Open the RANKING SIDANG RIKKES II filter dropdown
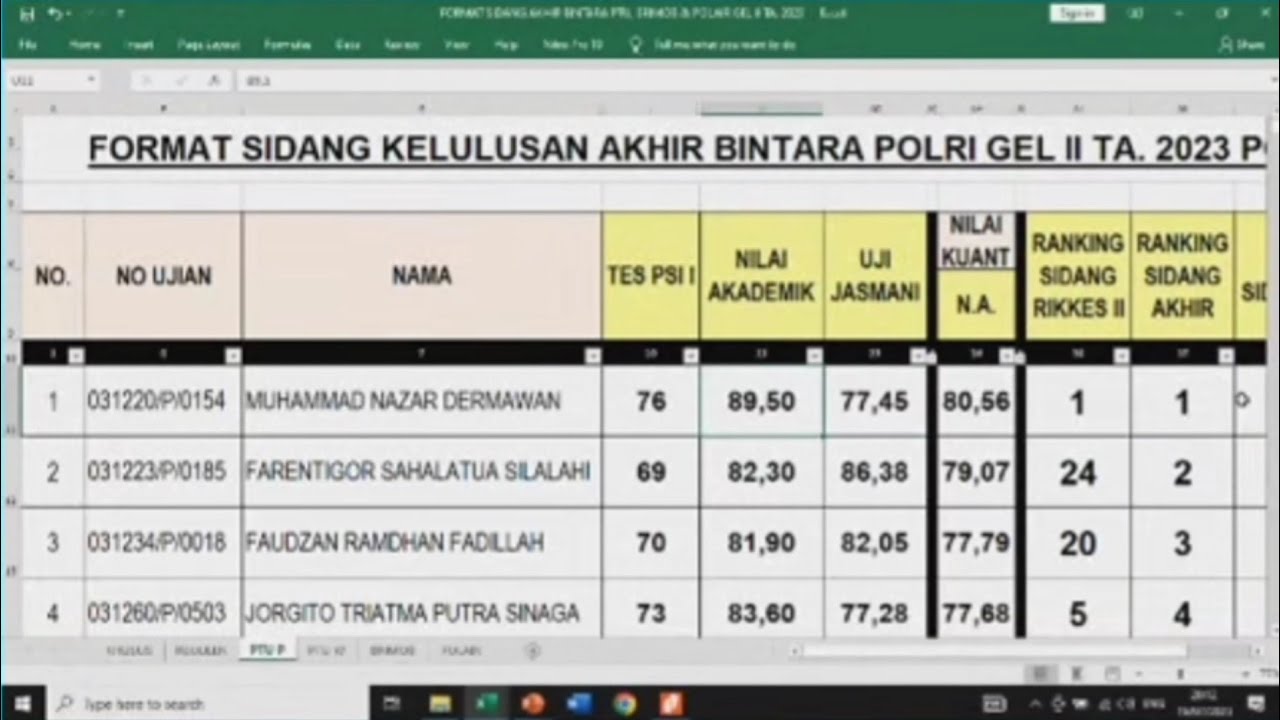 click(x=1121, y=354)
